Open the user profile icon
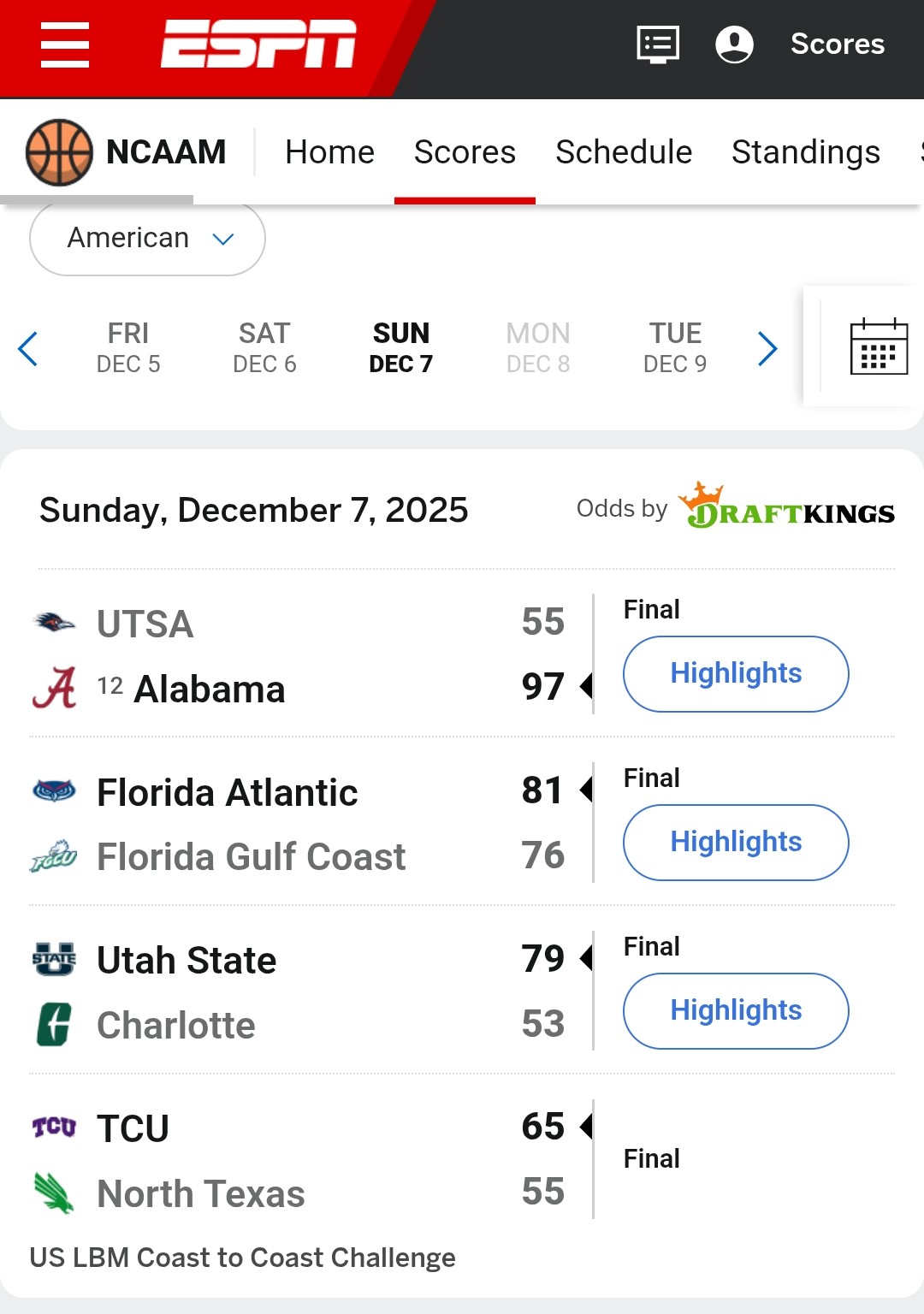The height and width of the screenshot is (1314, 924). [x=734, y=44]
